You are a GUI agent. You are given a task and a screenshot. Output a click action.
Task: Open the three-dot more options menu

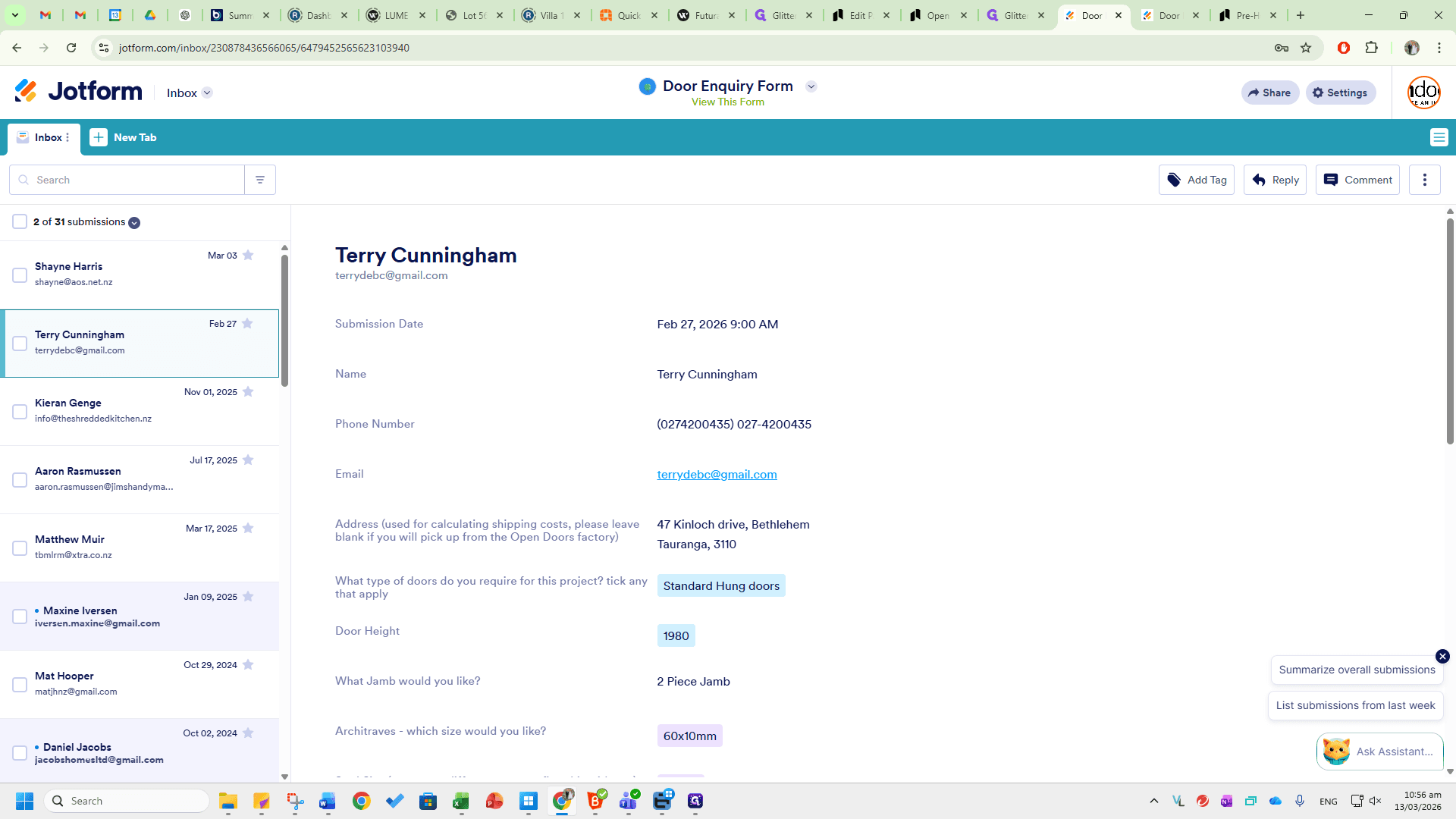tap(1425, 180)
